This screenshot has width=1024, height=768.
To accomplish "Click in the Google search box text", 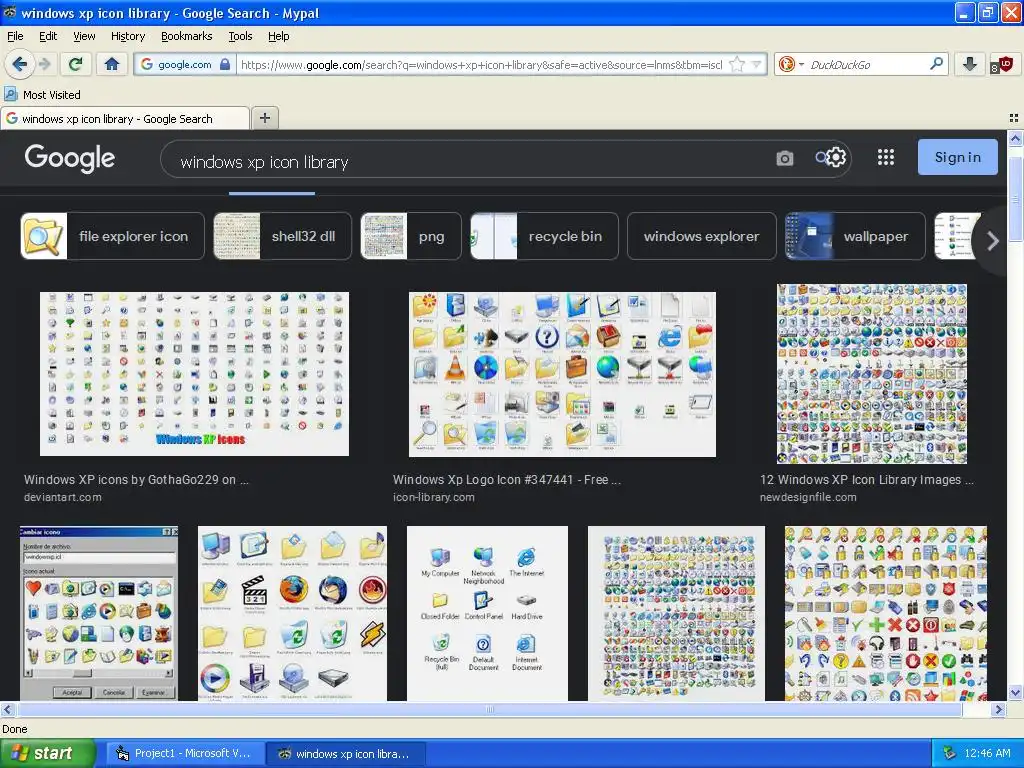I will tap(264, 162).
